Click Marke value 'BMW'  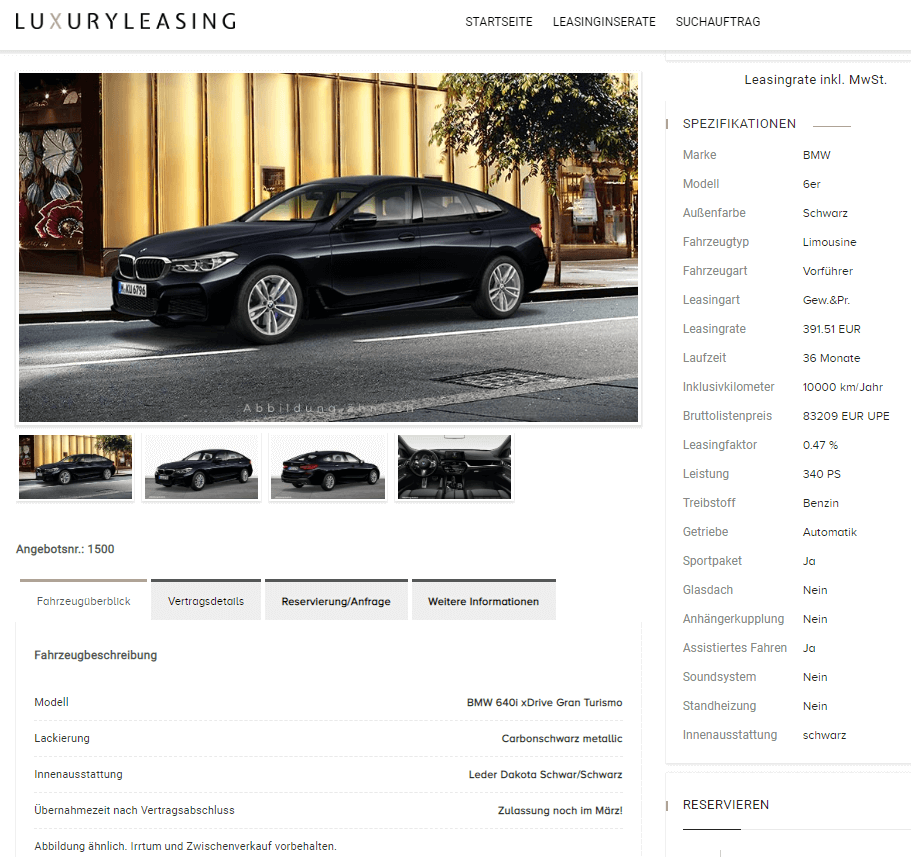coord(816,155)
